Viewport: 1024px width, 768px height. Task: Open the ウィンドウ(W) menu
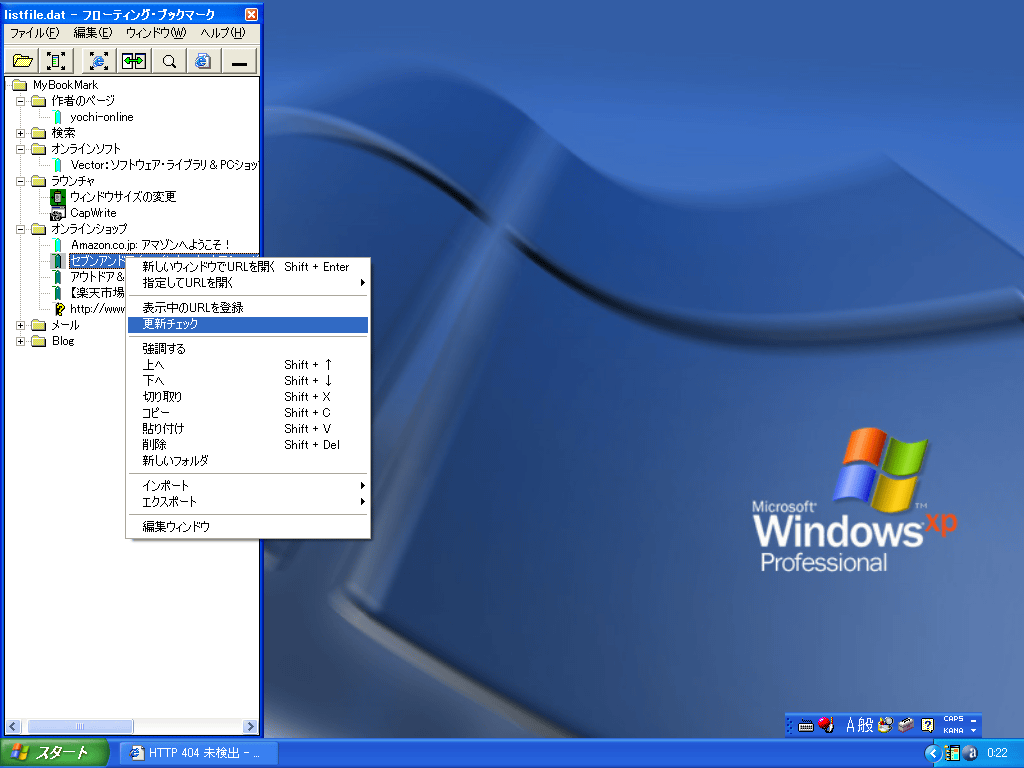156,33
